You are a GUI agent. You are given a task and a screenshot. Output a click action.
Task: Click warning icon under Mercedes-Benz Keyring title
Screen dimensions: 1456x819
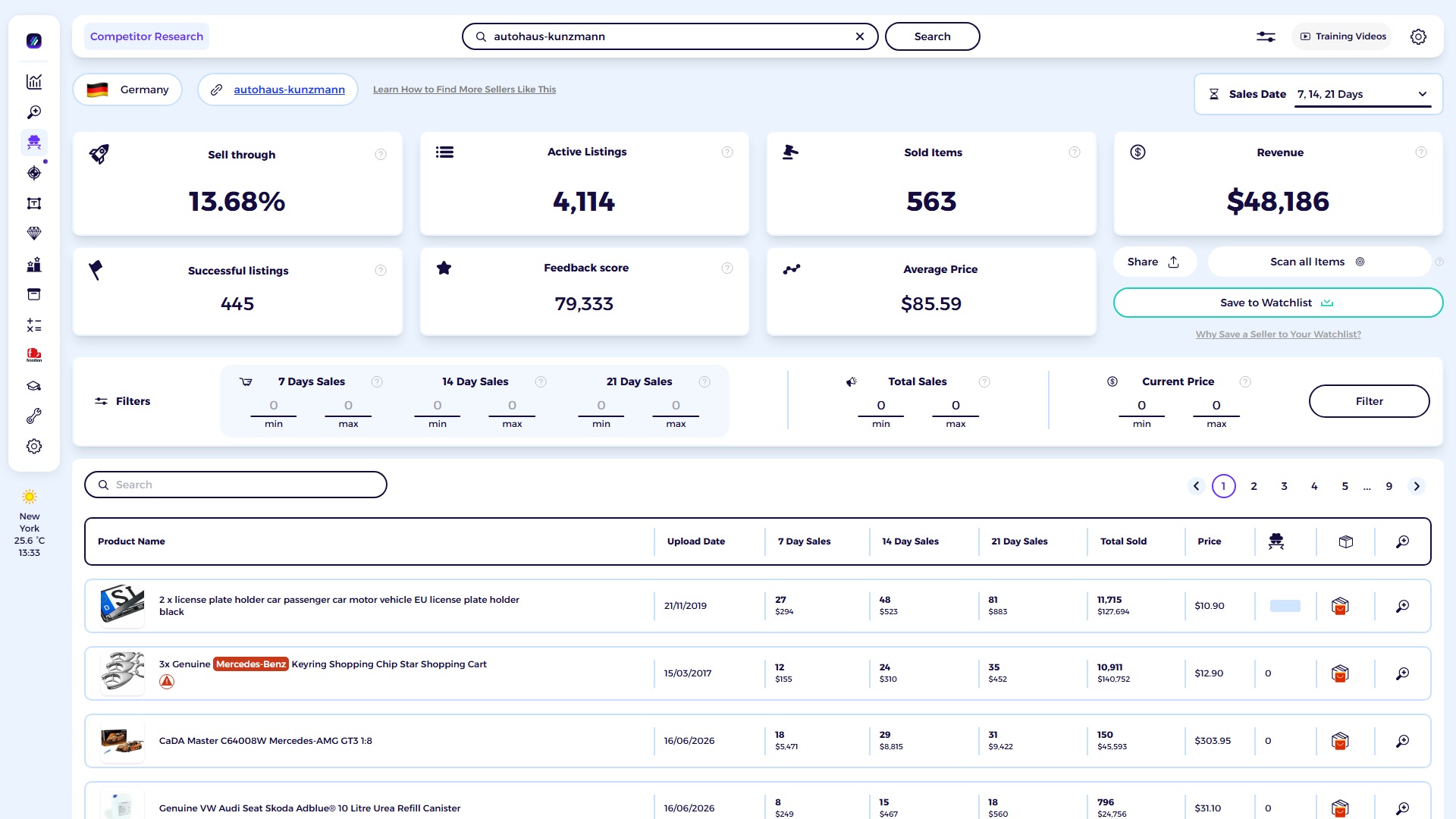pos(167,682)
